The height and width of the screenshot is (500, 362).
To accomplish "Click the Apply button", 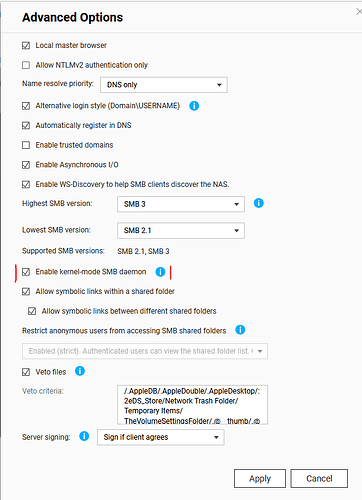I will (260, 479).
